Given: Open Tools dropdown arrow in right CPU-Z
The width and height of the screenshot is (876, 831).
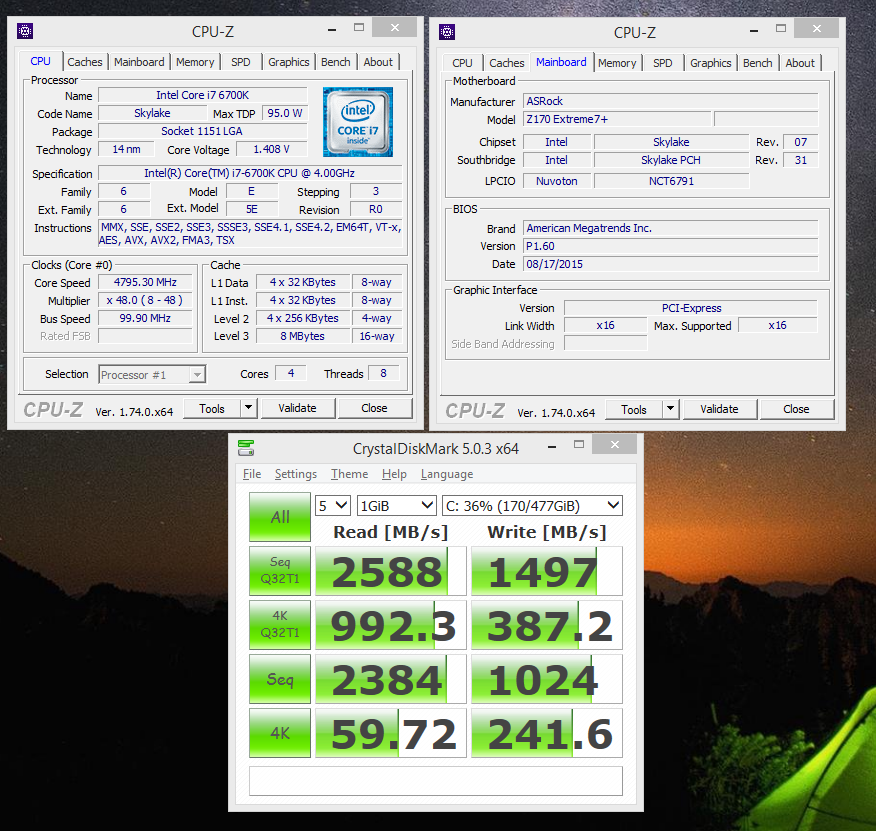Looking at the screenshot, I should click(670, 409).
